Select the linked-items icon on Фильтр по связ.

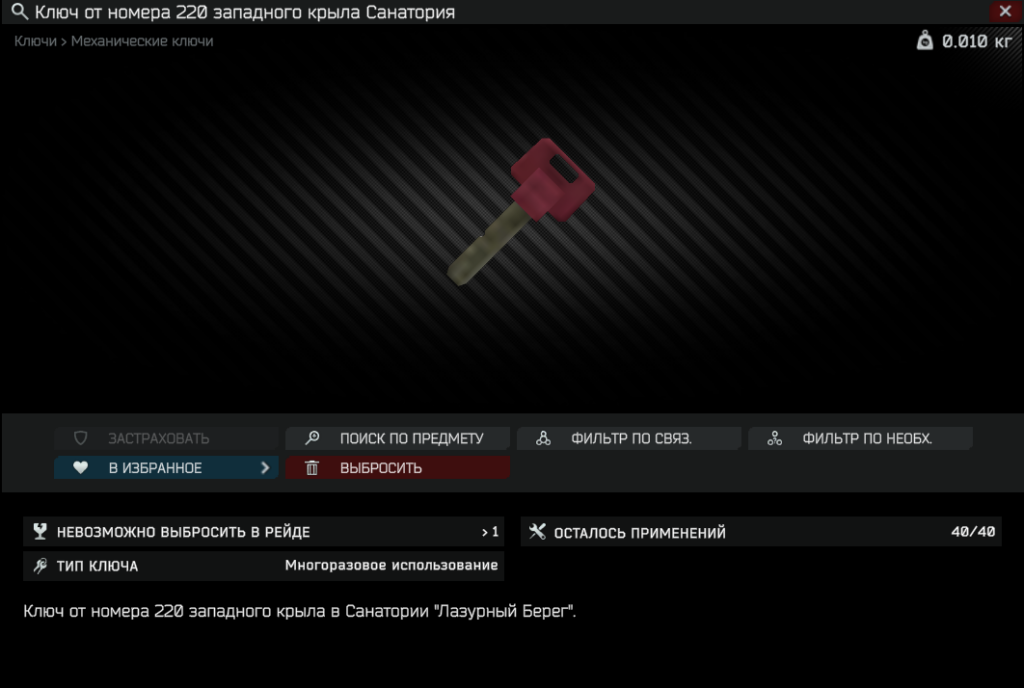tap(543, 438)
